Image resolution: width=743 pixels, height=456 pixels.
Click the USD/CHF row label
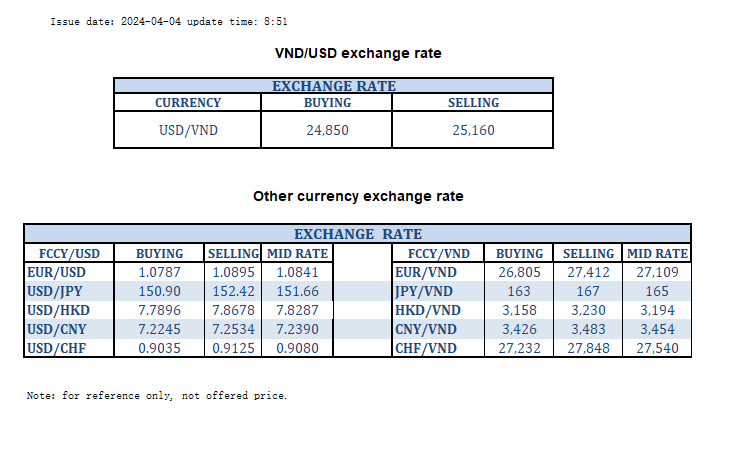click(x=55, y=348)
